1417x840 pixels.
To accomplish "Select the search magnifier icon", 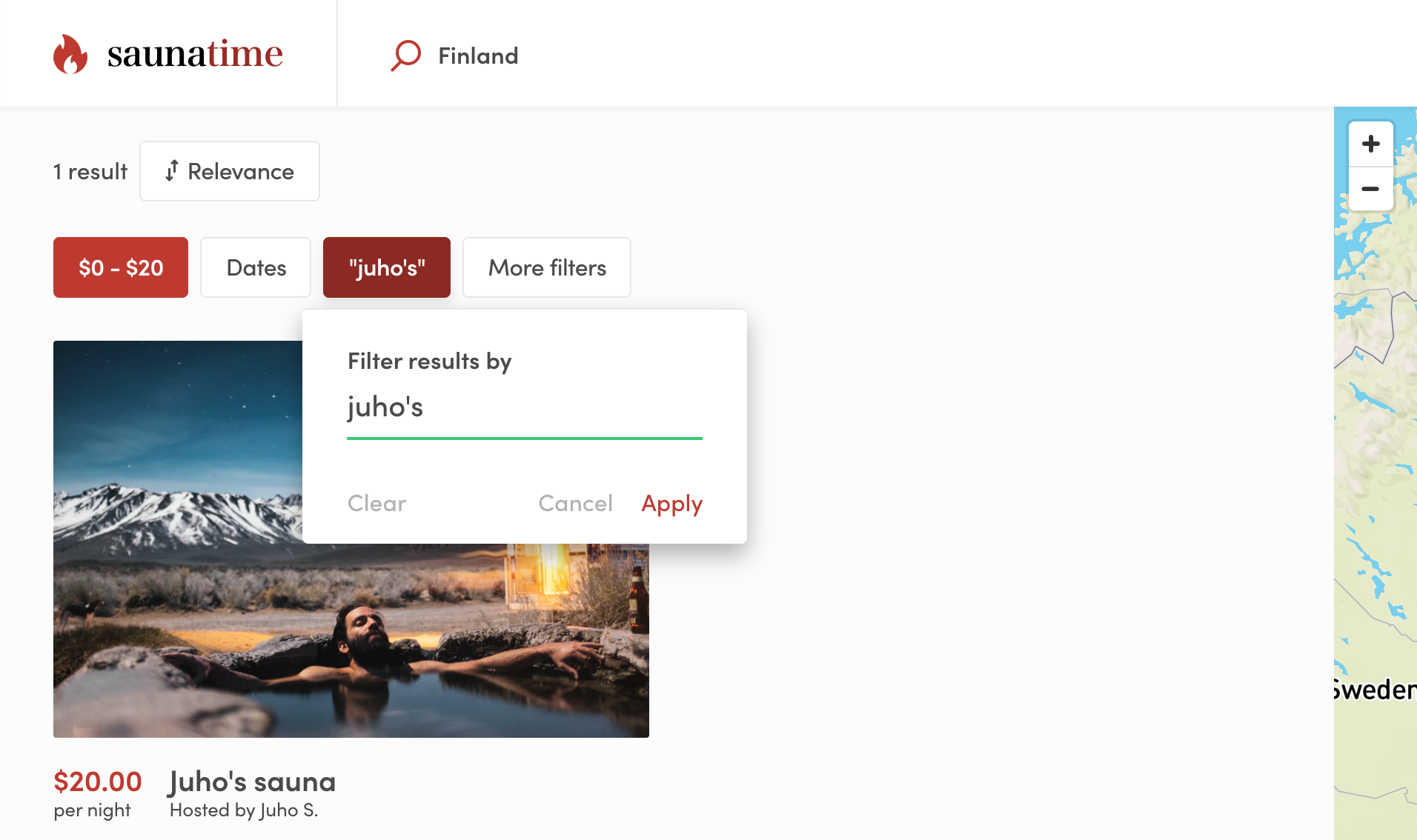I will point(406,54).
